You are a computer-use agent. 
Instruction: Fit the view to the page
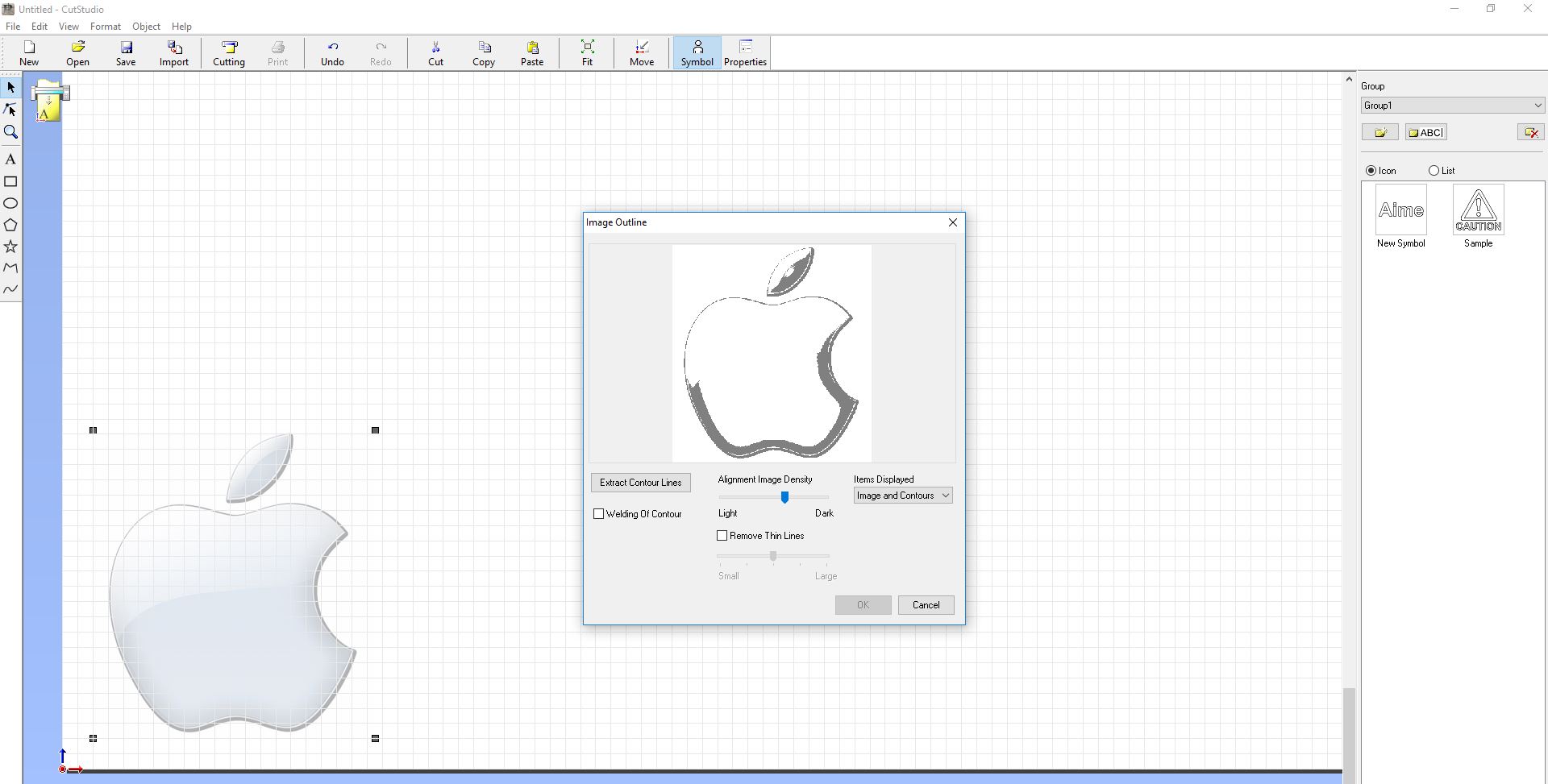point(587,53)
